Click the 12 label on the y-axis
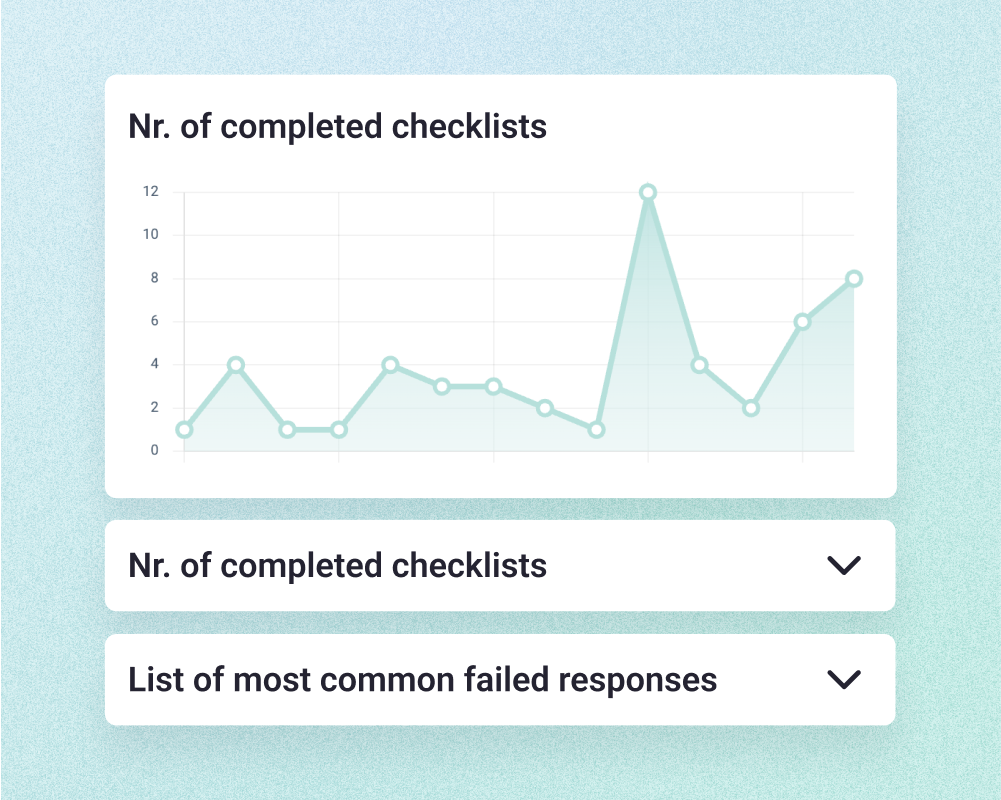Image resolution: width=1001 pixels, height=800 pixels. (151, 192)
